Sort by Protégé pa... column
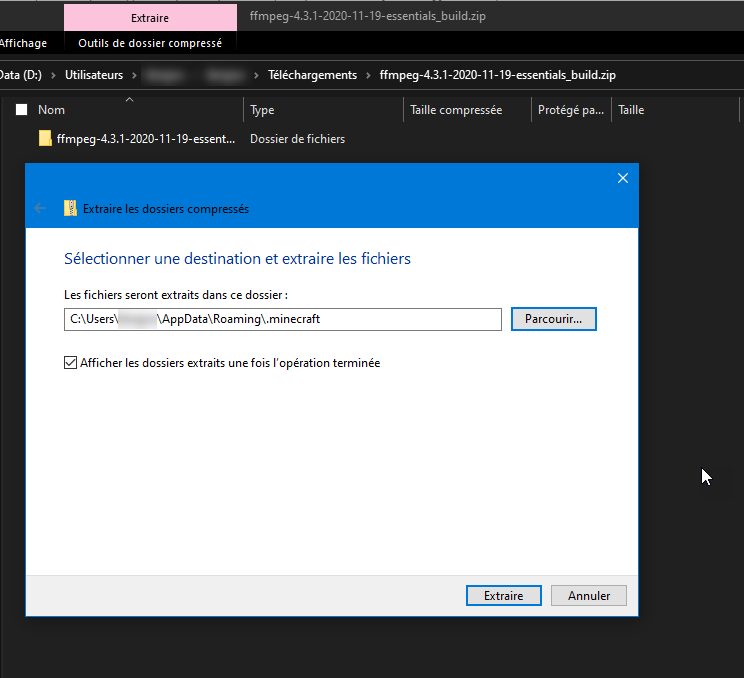 pos(571,110)
